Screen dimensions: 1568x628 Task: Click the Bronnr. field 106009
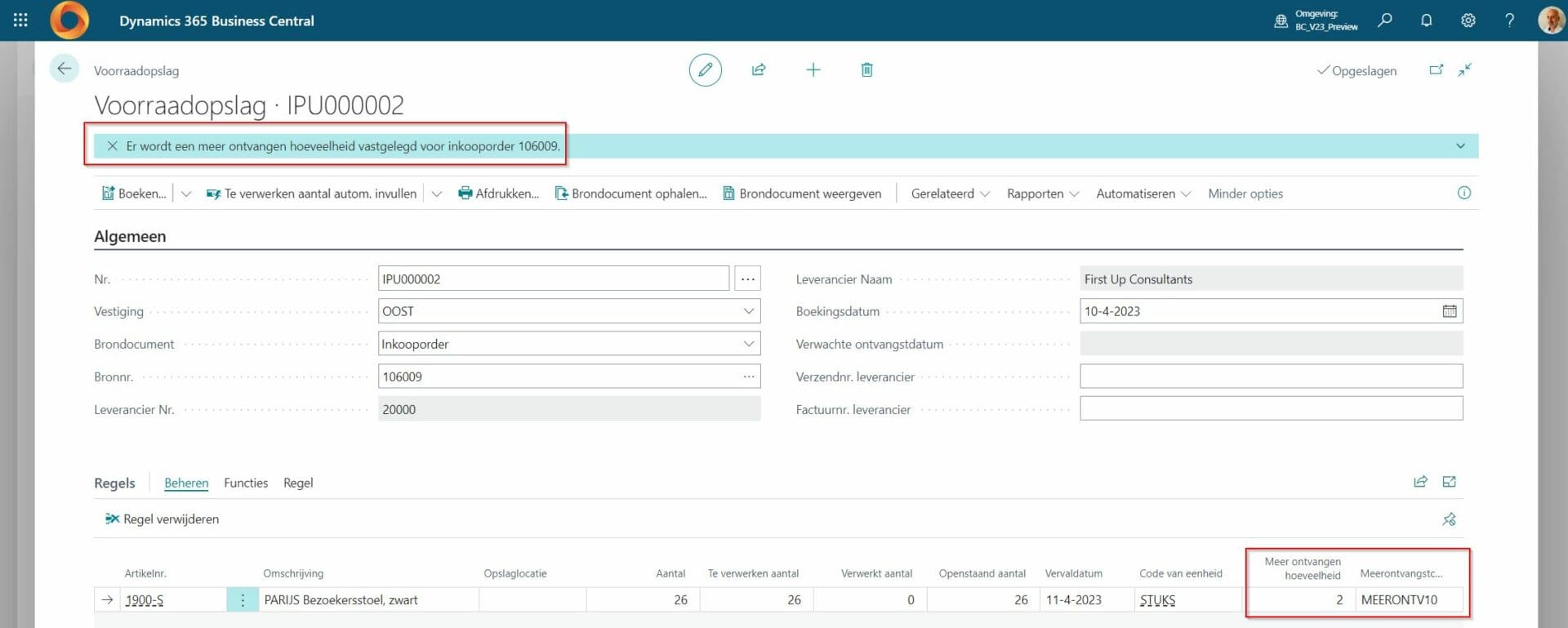569,376
